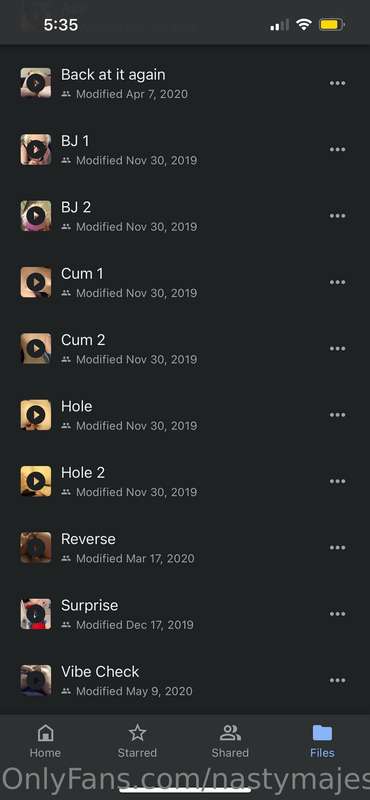The height and width of the screenshot is (800, 370).
Task: Switch to the Shared tab people icon
Action: click(x=230, y=733)
